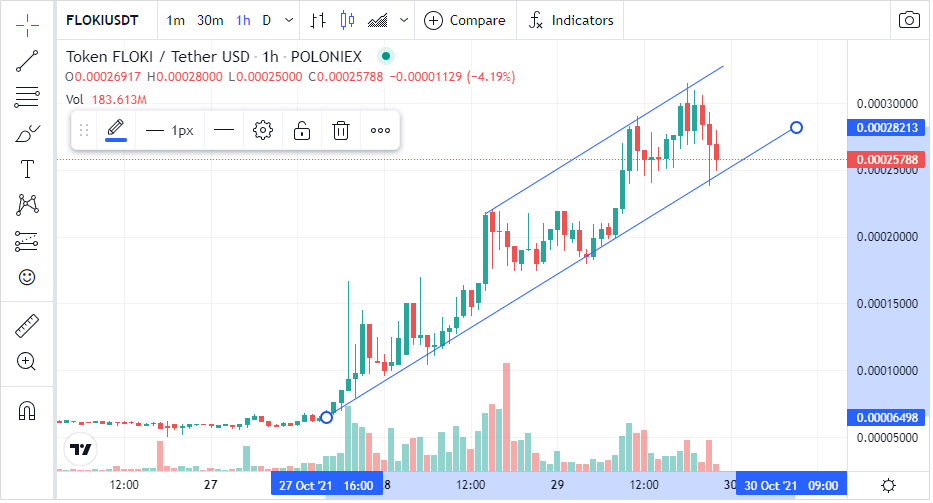
Task: Open more options in drawing toolbar
Action: 380,130
